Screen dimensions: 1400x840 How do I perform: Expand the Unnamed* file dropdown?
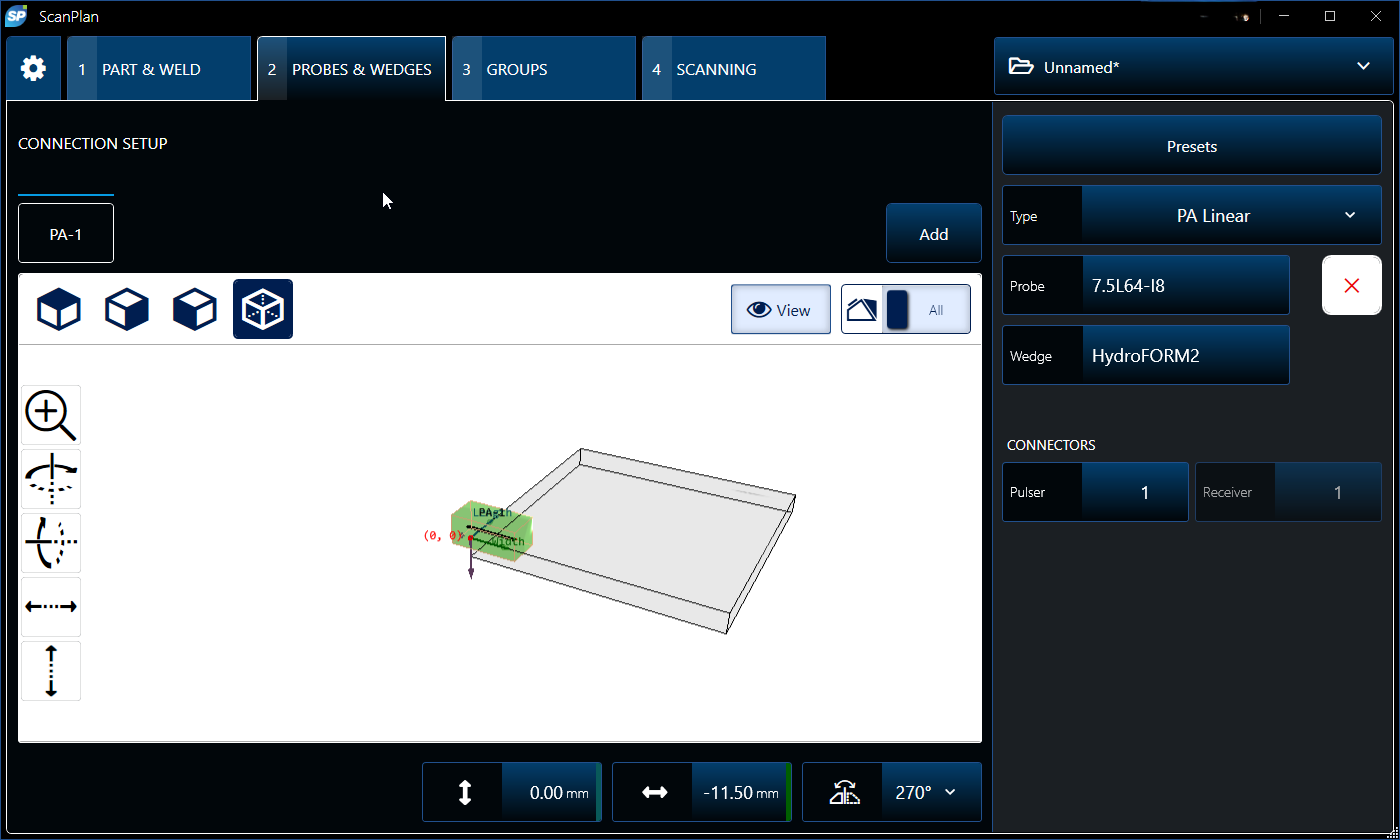1193,67
